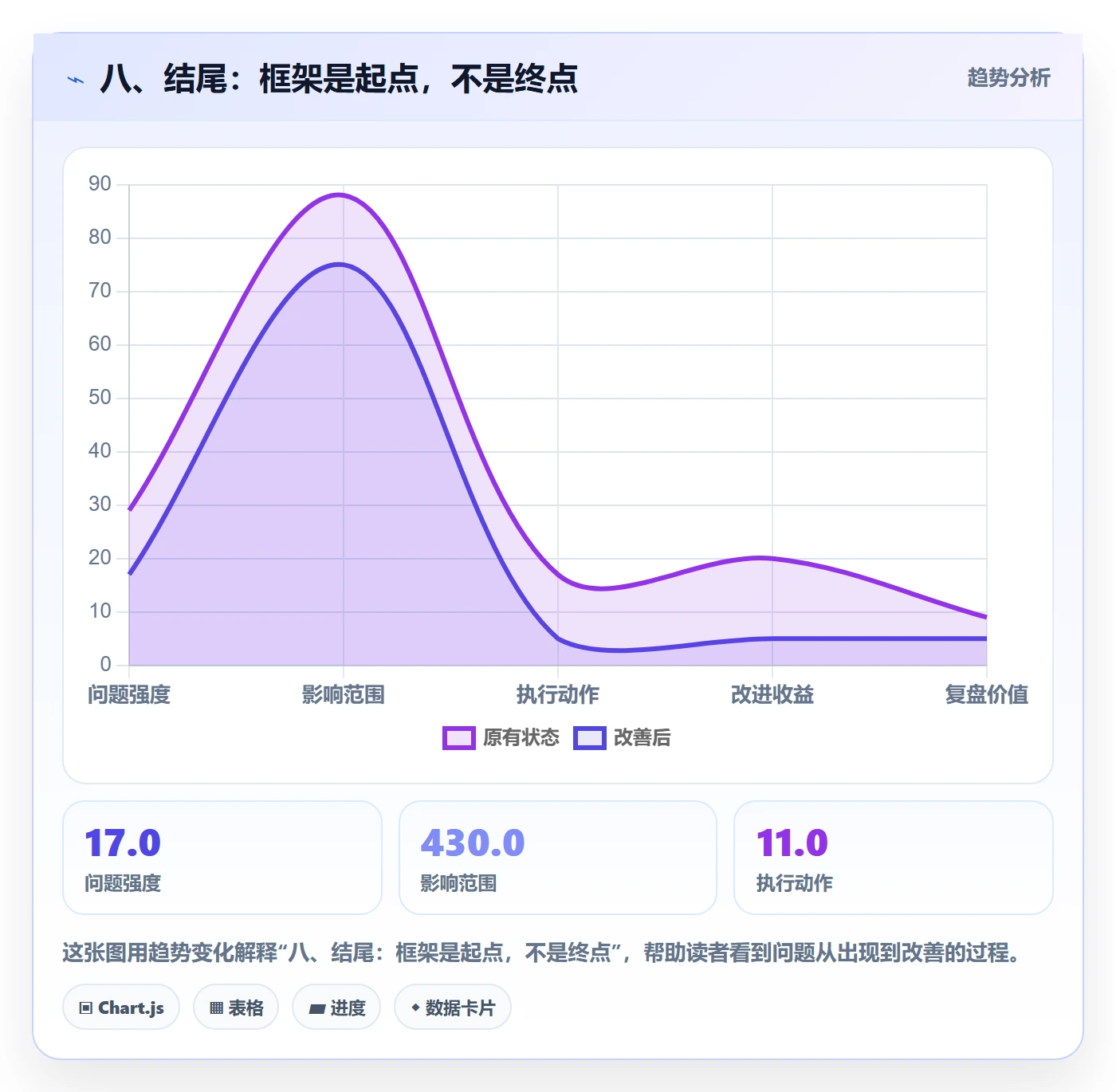Select the 表格 tag

[x=236, y=1008]
